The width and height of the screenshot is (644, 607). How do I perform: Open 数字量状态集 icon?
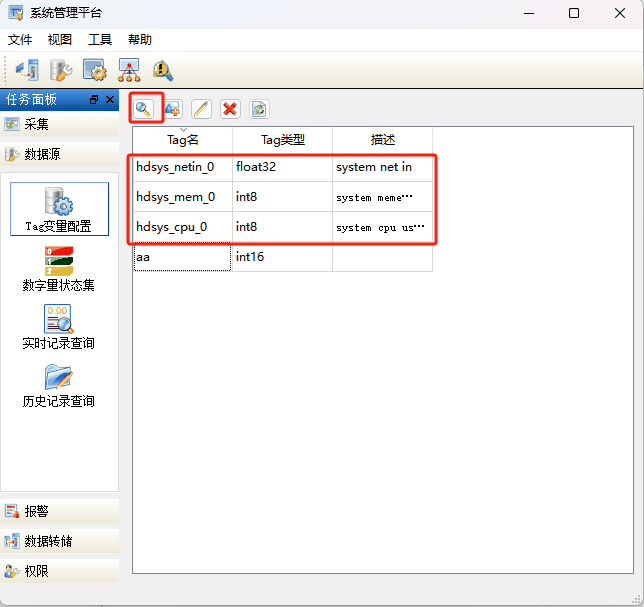tap(59, 268)
